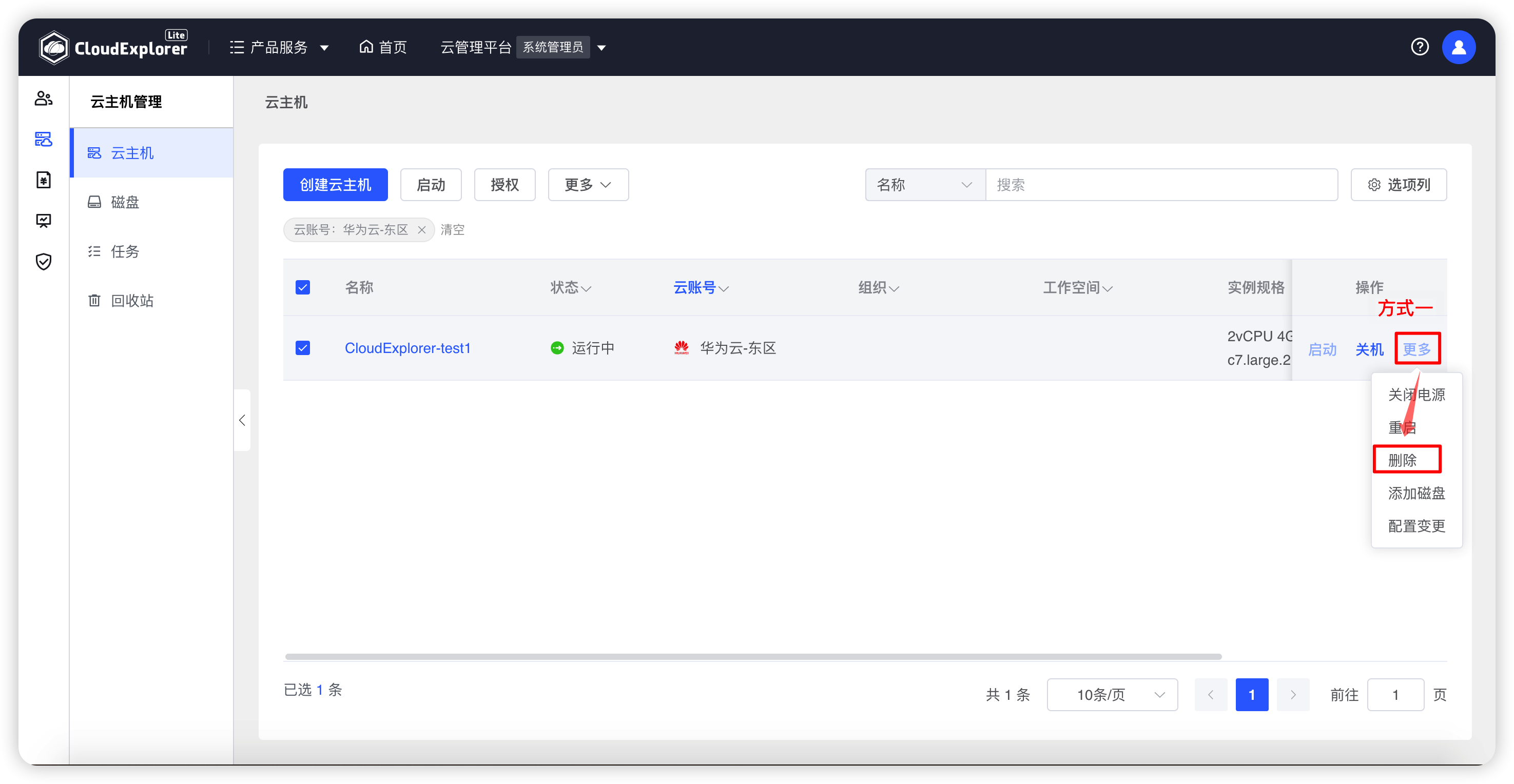The width and height of the screenshot is (1514, 784).
Task: Open the help question mark icon
Action: coord(1420,47)
